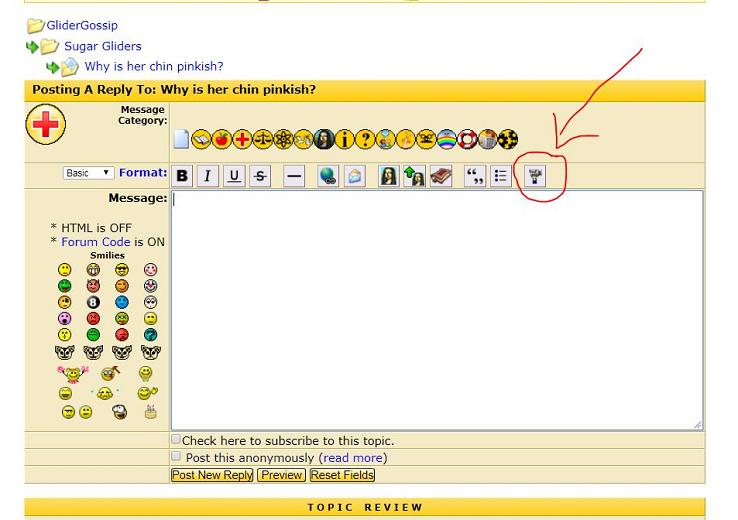Insert the green tongue-out smiley

[64, 286]
